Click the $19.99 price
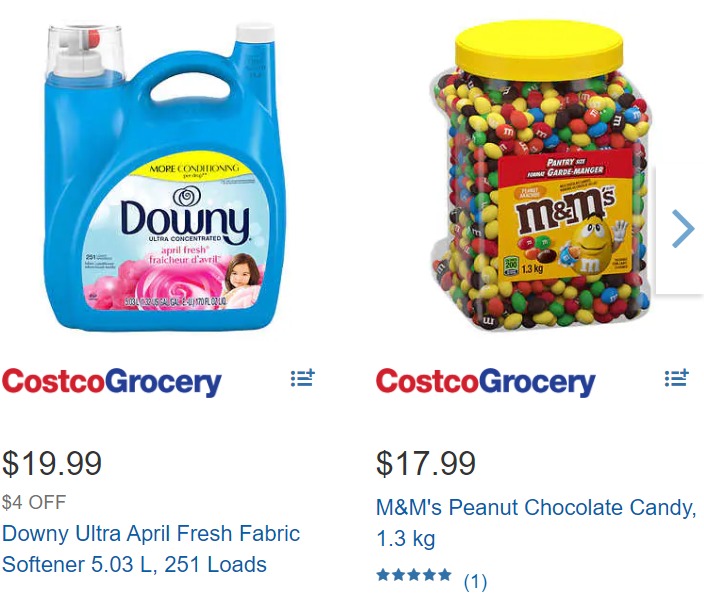 [52, 463]
